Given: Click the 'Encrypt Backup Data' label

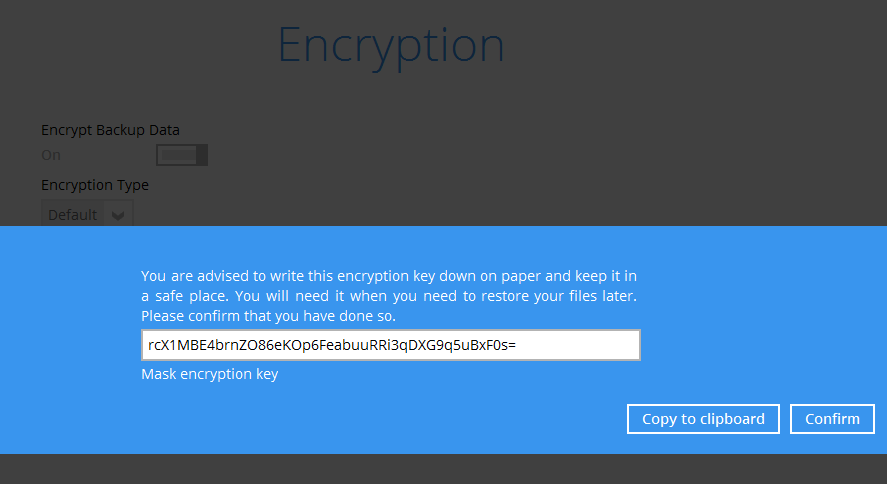Looking at the screenshot, I should point(110,129).
